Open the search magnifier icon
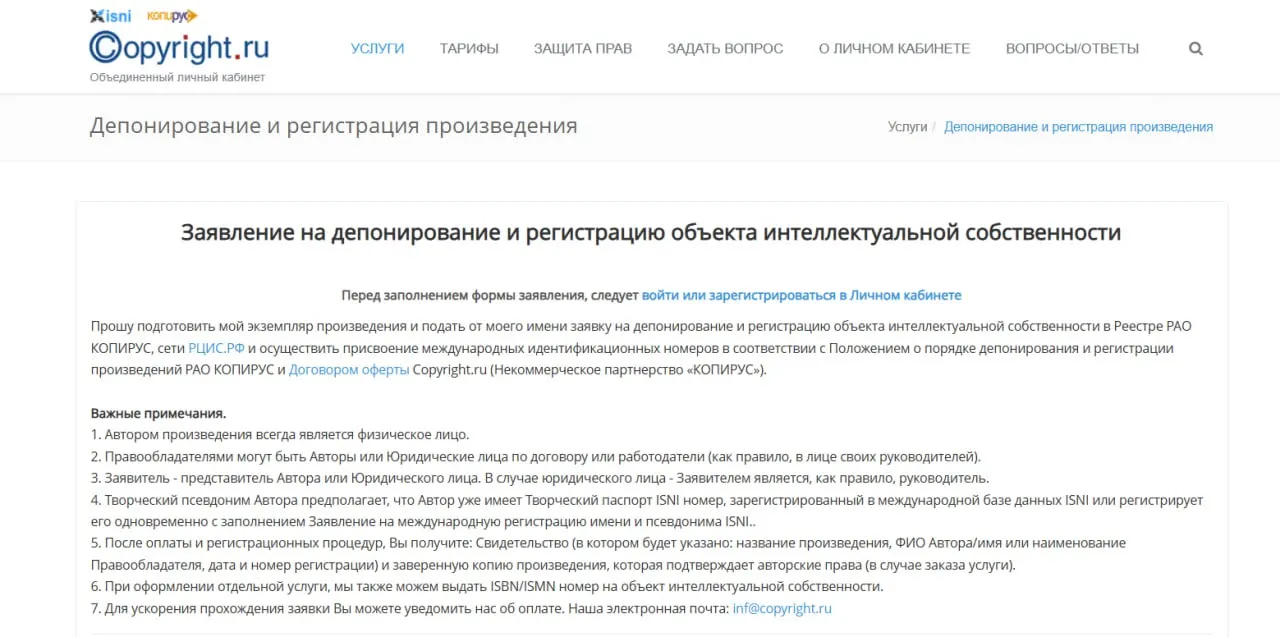This screenshot has height=637, width=1280. 1196,48
